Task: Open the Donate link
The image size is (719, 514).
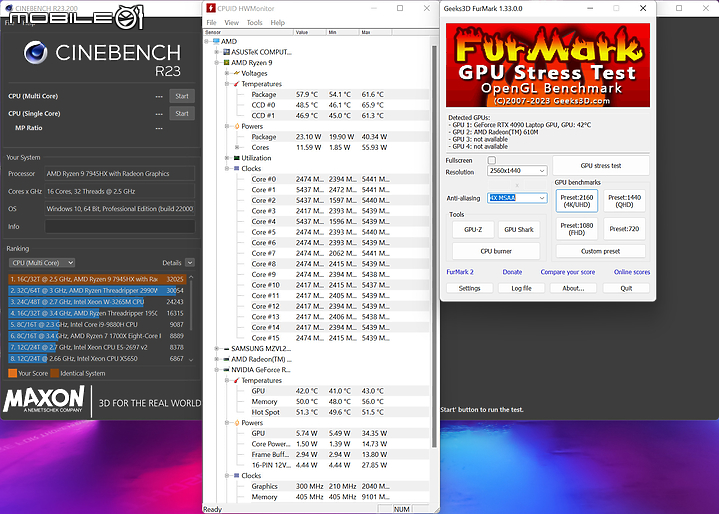Action: (512, 272)
